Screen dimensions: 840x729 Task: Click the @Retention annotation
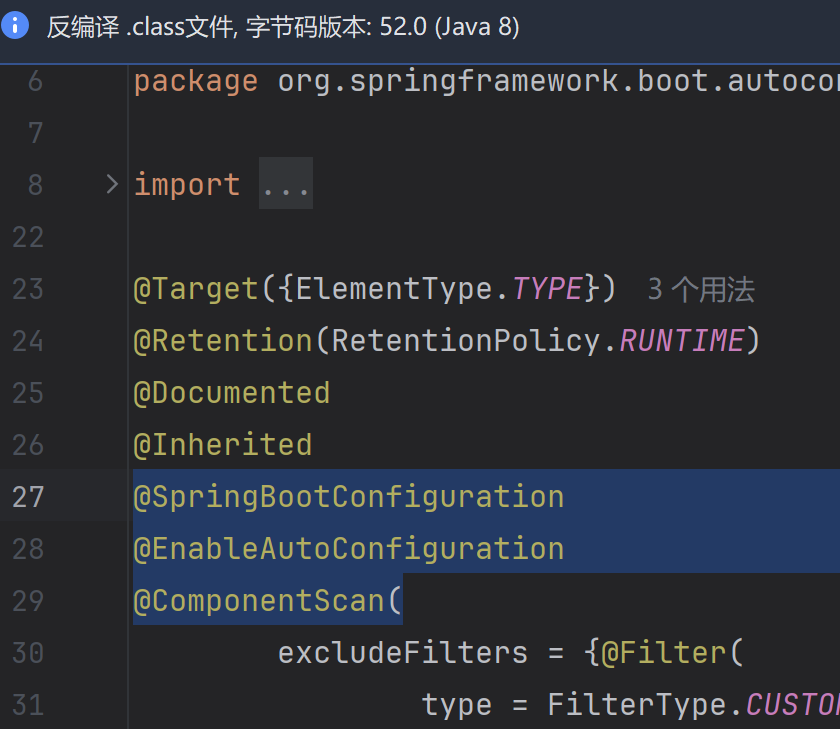tap(222, 342)
